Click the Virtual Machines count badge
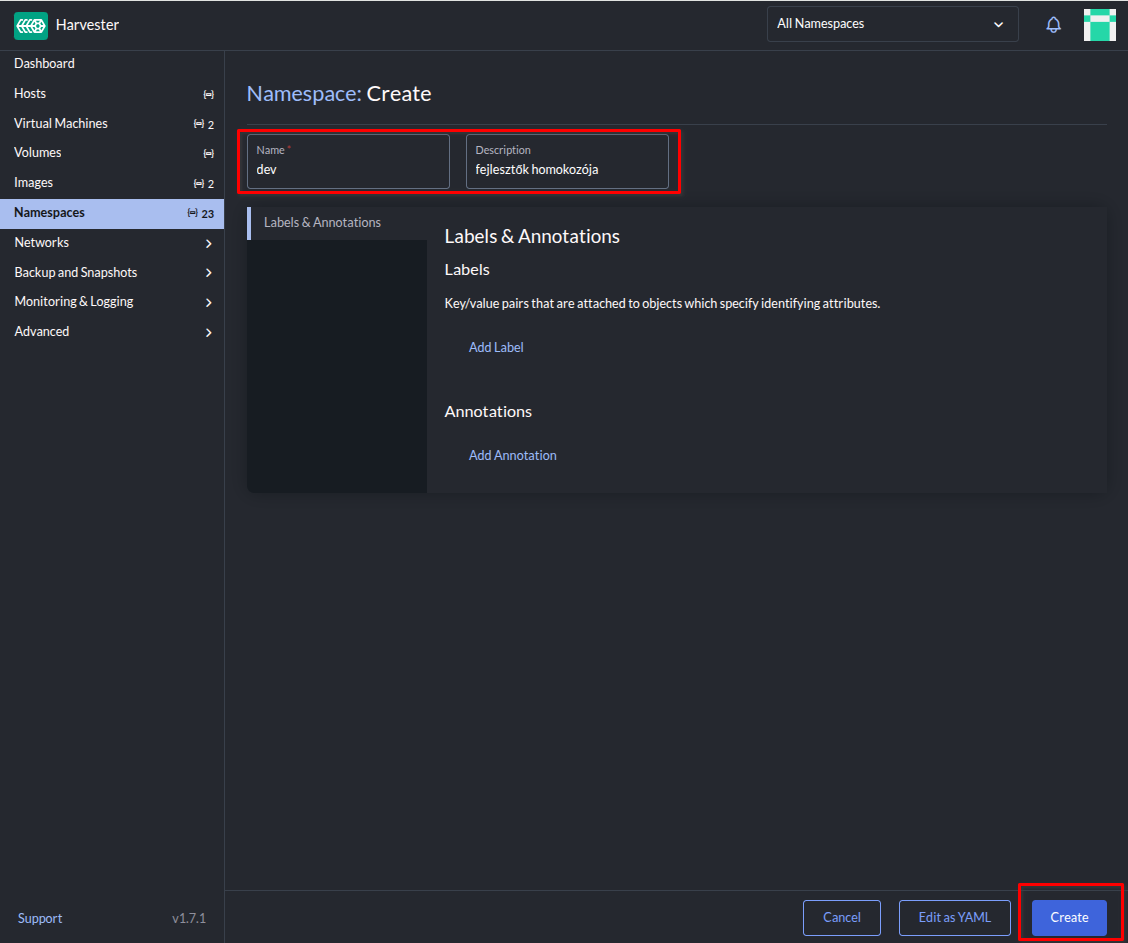This screenshot has width=1128, height=943. click(204, 124)
